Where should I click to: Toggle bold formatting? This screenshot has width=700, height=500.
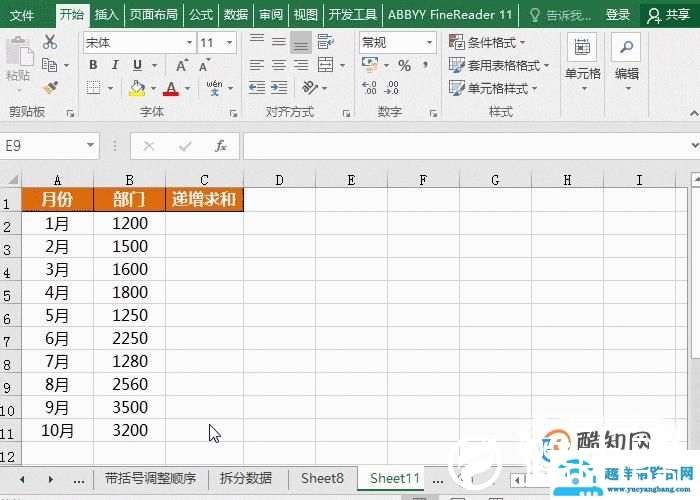coord(93,65)
